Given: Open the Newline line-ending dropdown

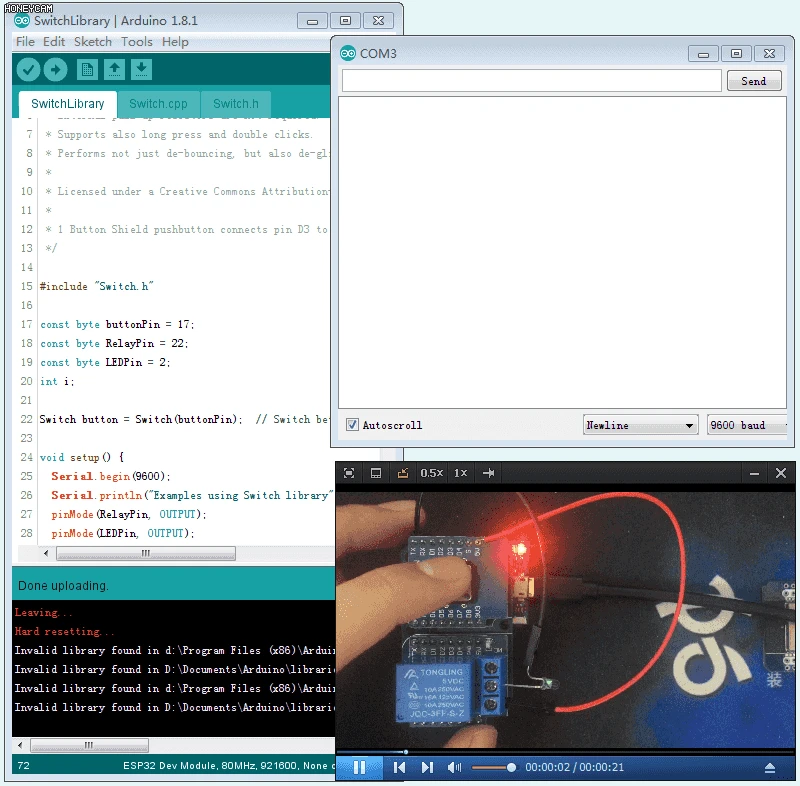Looking at the screenshot, I should pyautogui.click(x=640, y=424).
